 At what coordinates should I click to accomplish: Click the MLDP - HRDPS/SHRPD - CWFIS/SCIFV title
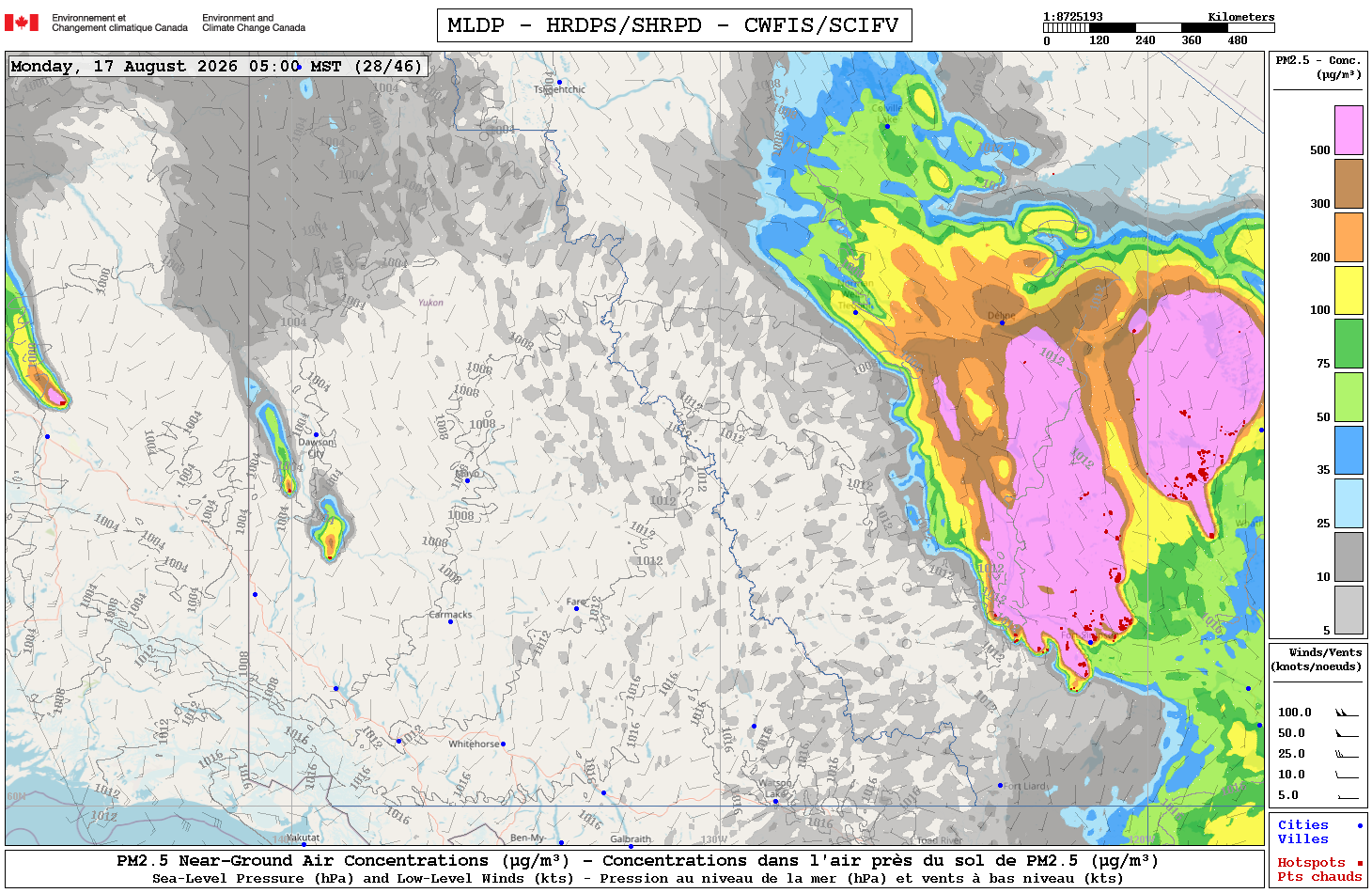click(x=674, y=25)
